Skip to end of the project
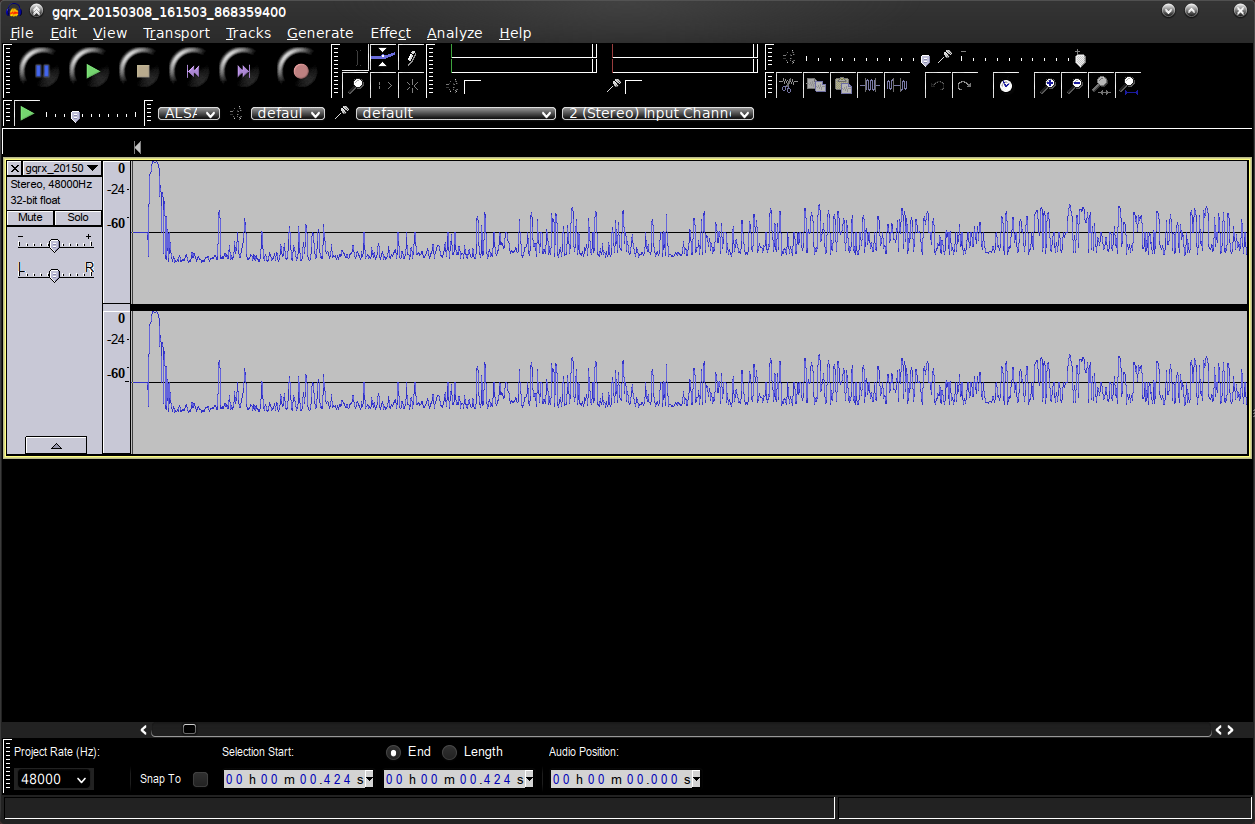 (243, 71)
